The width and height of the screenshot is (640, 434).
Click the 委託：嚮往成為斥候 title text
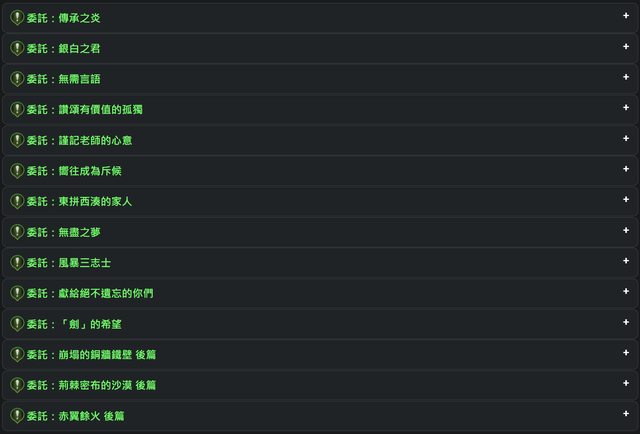point(75,171)
